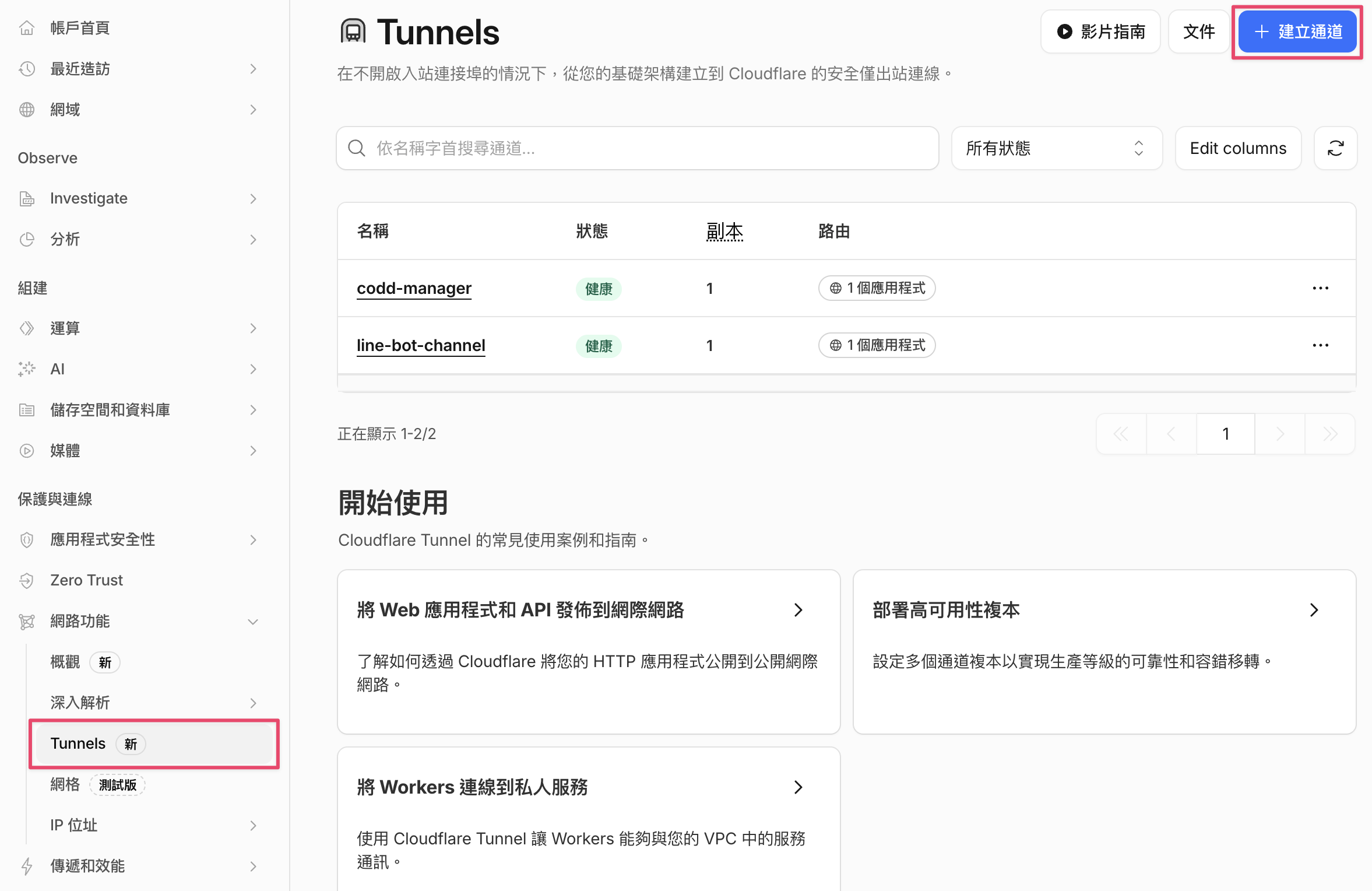
Task: Click the Edit columns button
Action: (x=1238, y=148)
